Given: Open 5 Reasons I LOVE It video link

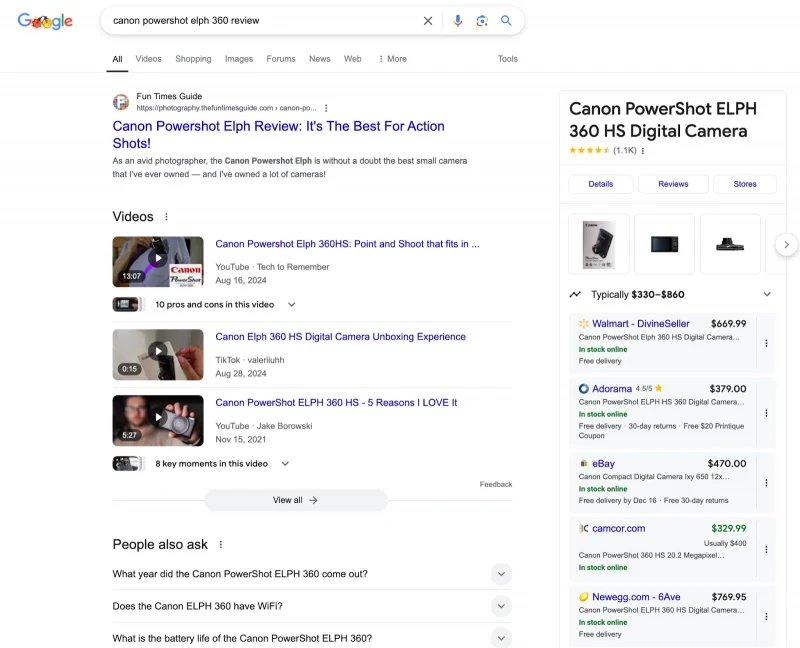Looking at the screenshot, I should (336, 403).
